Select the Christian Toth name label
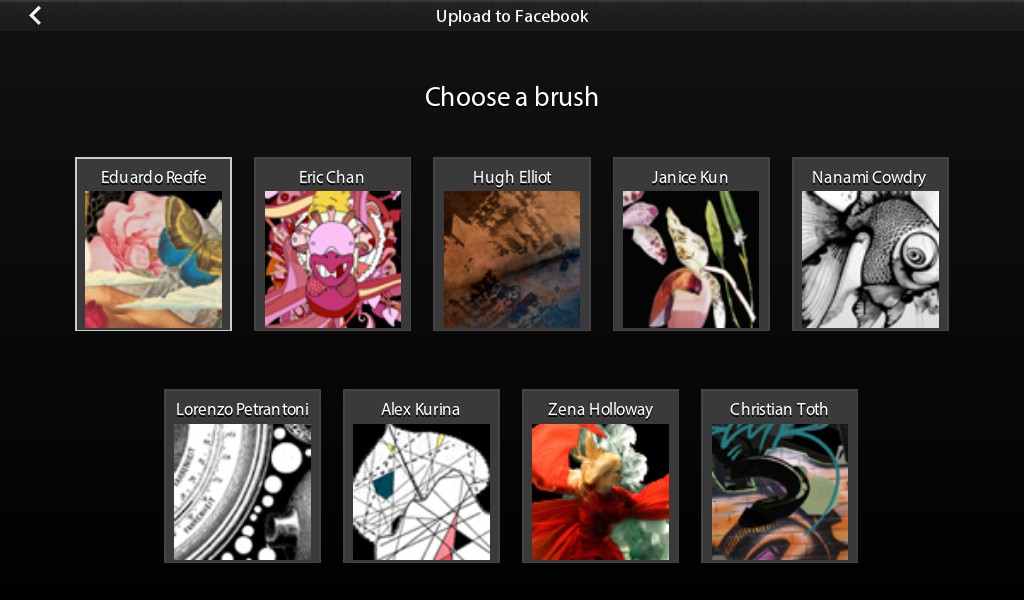The image size is (1024, 600). coord(779,409)
